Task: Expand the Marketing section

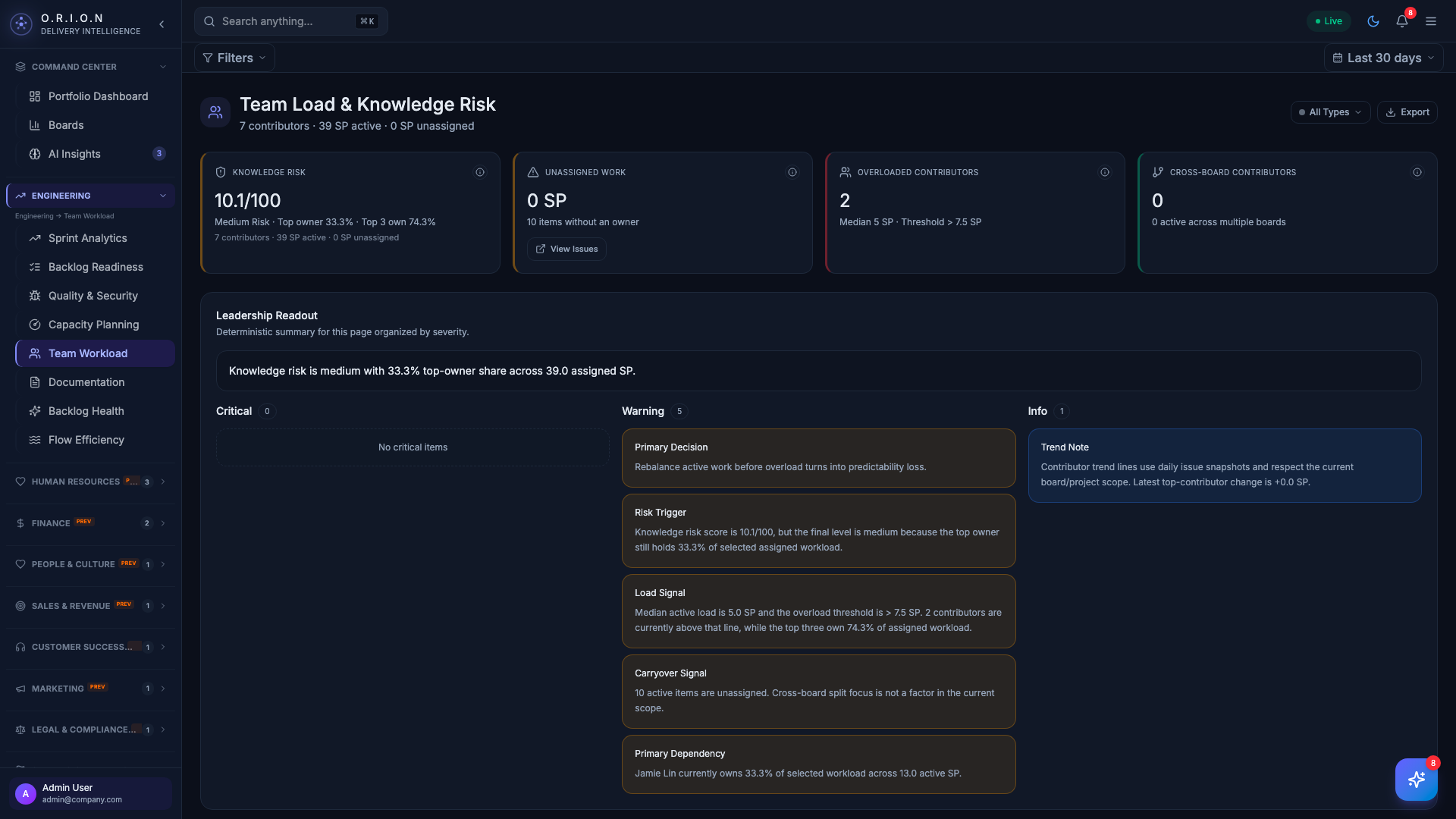Action: (x=91, y=689)
